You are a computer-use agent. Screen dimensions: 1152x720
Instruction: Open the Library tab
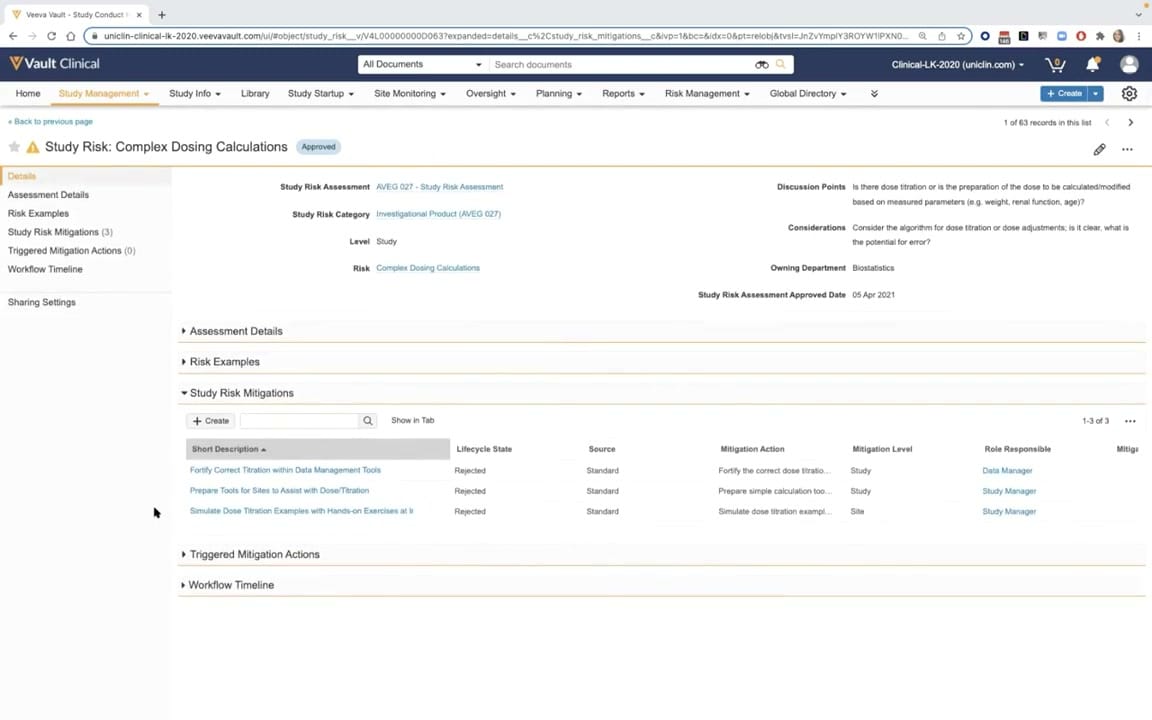[255, 94]
